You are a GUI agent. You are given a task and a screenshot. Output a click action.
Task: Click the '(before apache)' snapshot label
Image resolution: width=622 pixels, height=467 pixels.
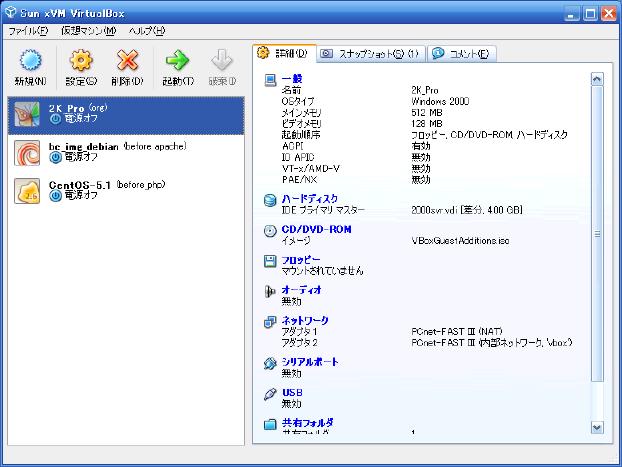point(155,146)
